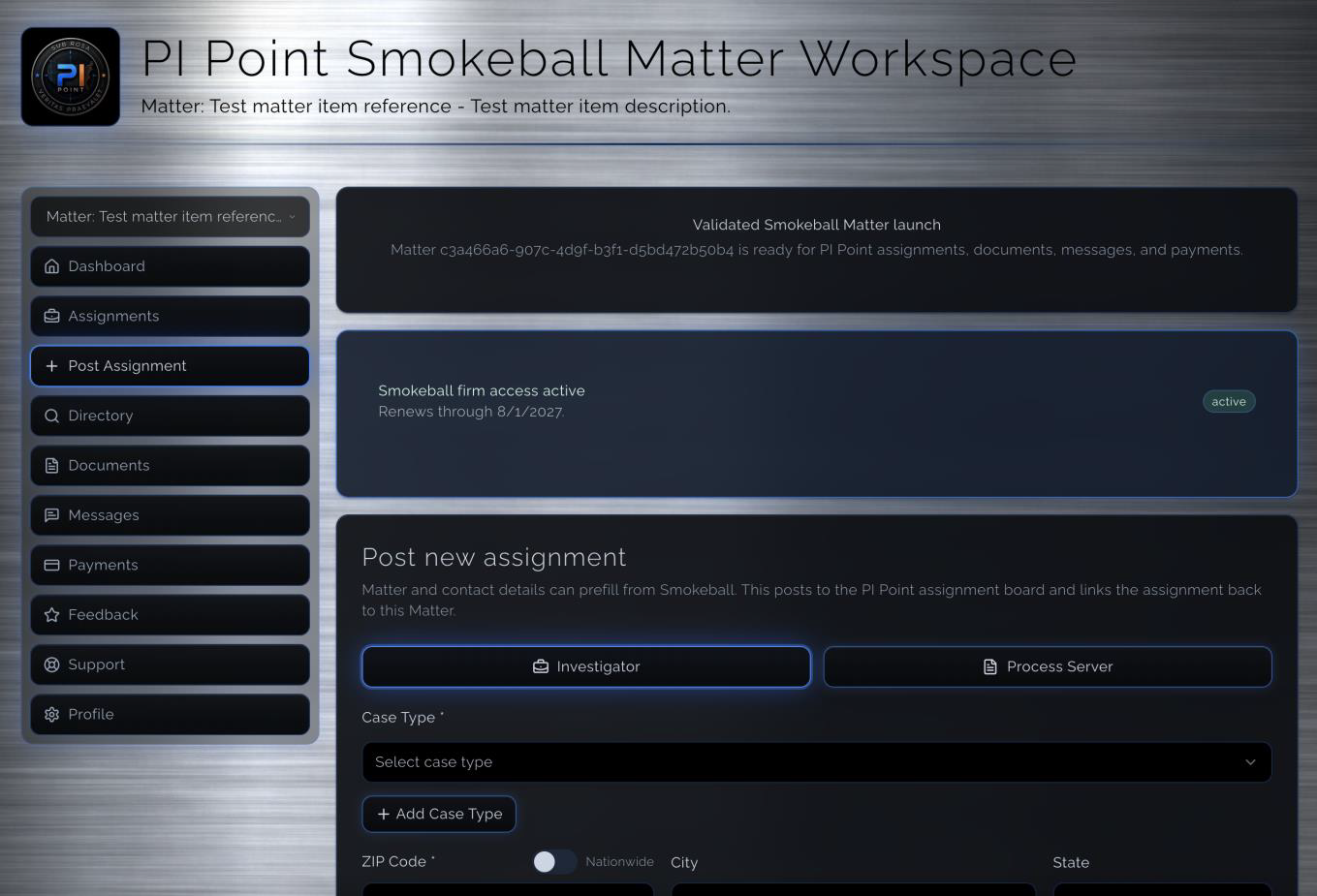Choose the Process Server assignment type
Image resolution: width=1317 pixels, height=896 pixels.
pyautogui.click(x=1048, y=666)
